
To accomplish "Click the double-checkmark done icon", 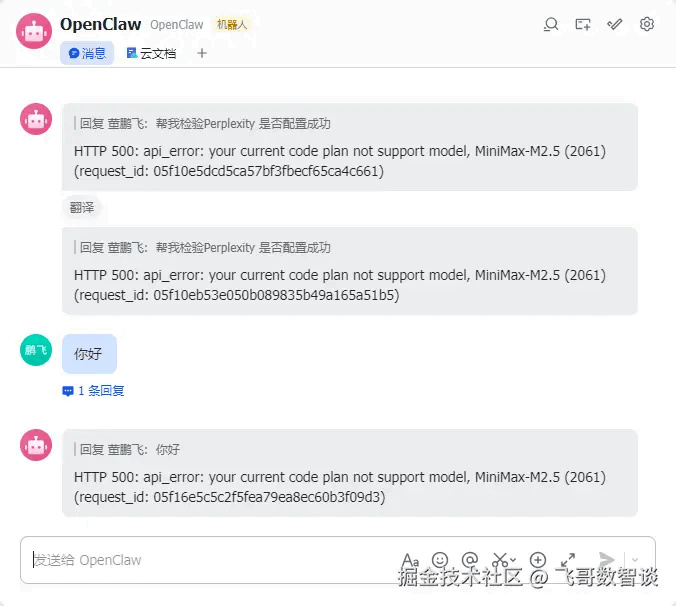I will (614, 24).
